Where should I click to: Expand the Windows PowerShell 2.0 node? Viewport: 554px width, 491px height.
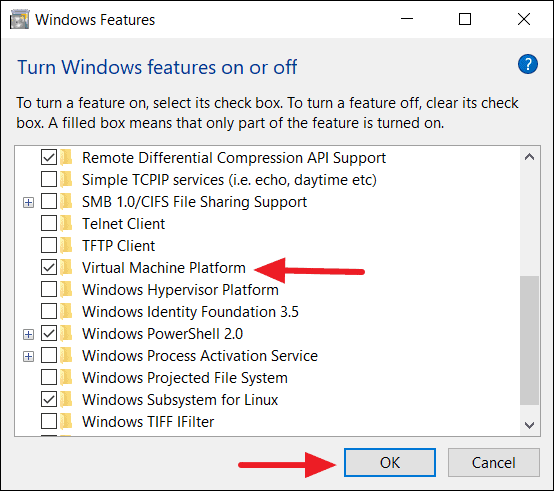coord(28,334)
